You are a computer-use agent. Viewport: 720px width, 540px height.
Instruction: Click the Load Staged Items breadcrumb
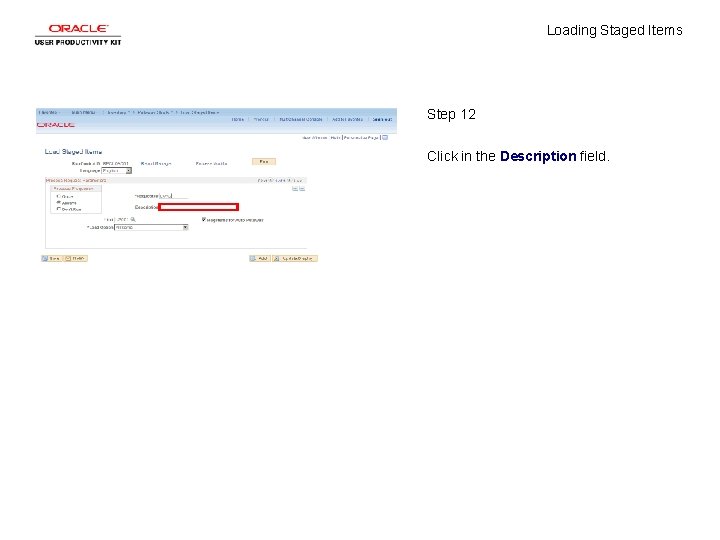pos(200,112)
